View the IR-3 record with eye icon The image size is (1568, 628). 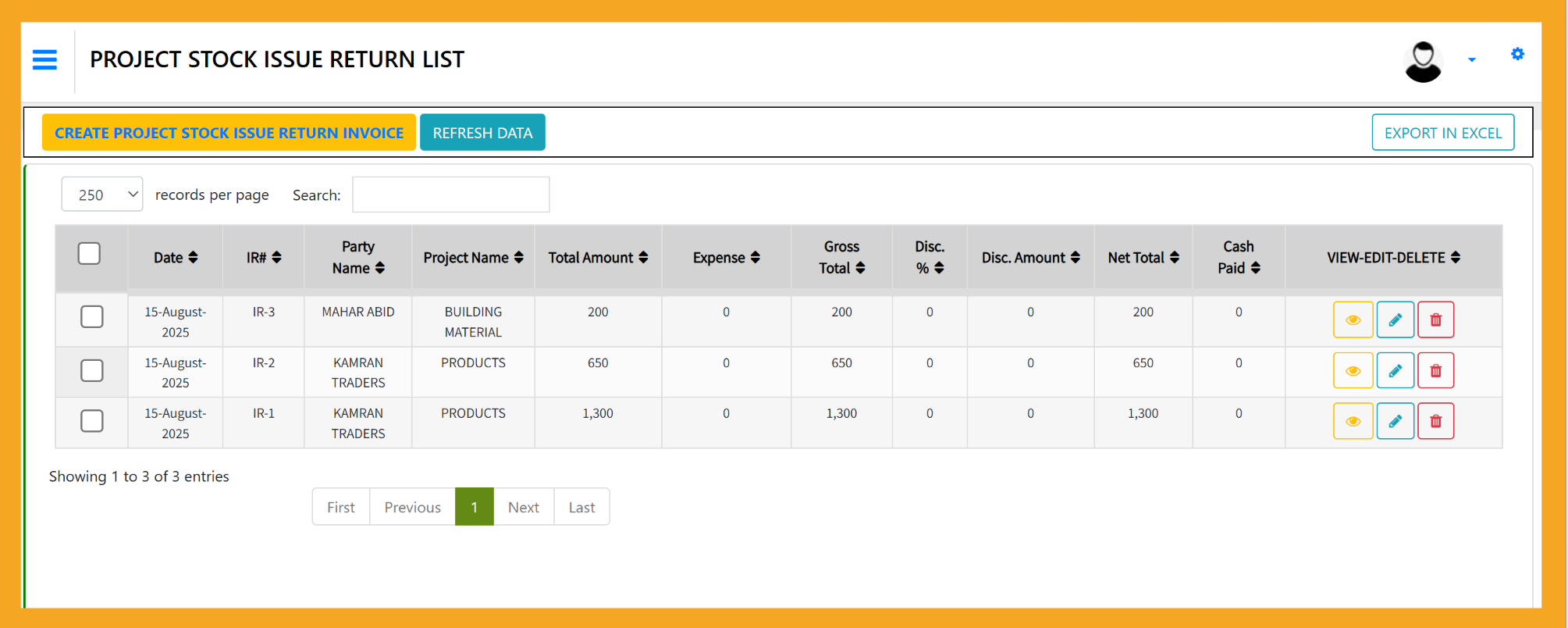[1353, 320]
